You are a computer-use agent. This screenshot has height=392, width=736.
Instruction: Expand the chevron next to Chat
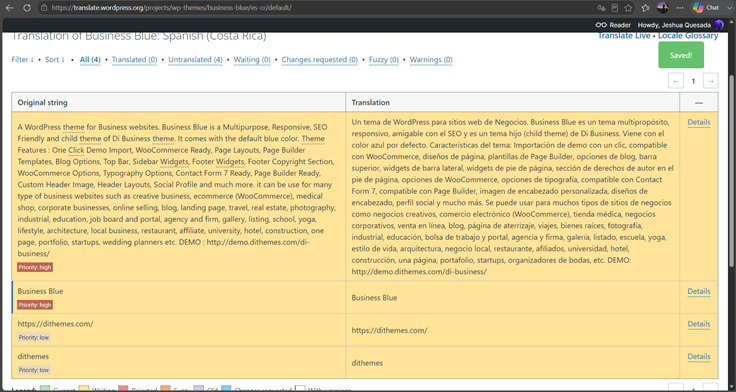click(x=728, y=8)
